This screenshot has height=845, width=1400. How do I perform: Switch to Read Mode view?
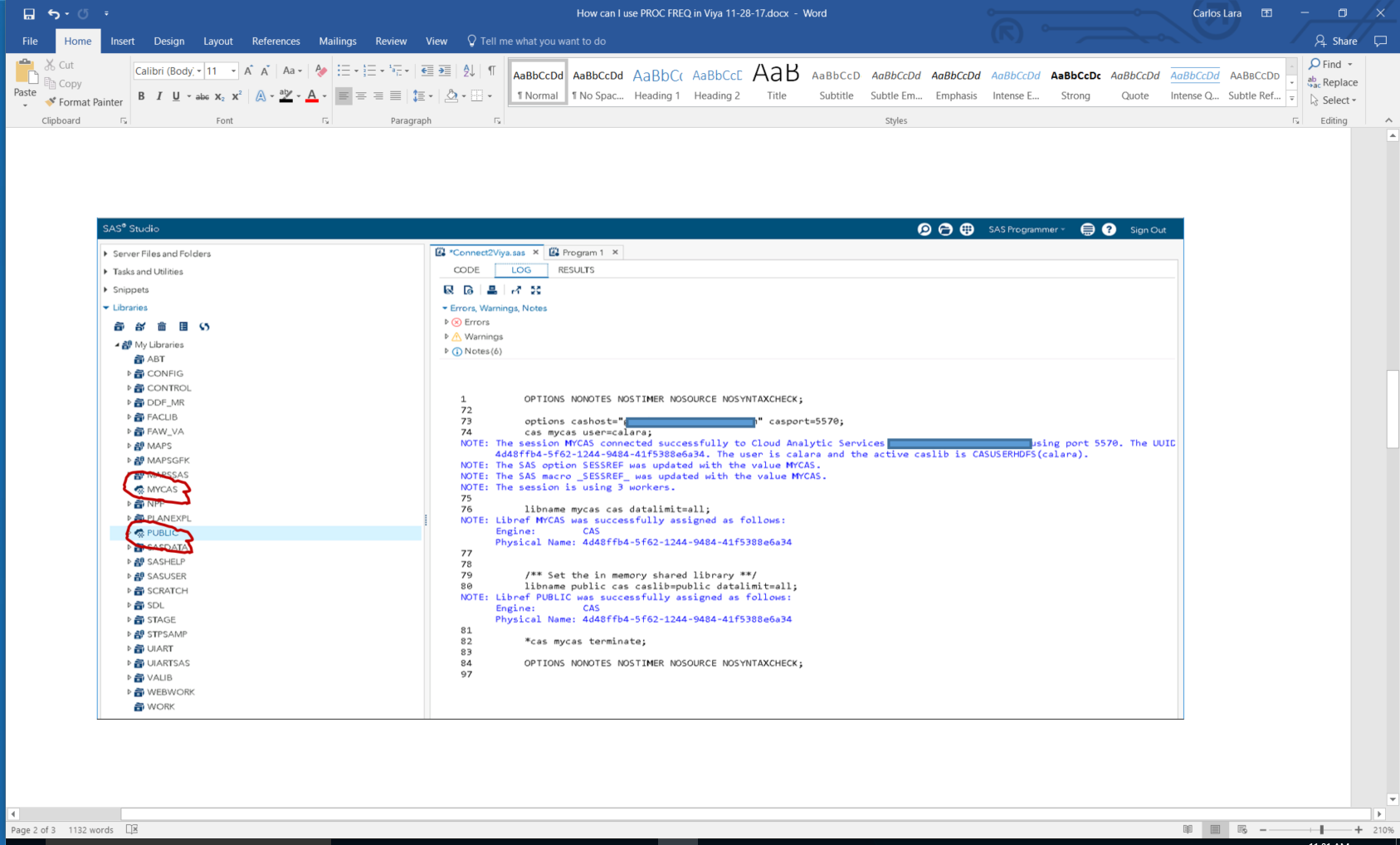(x=1188, y=829)
